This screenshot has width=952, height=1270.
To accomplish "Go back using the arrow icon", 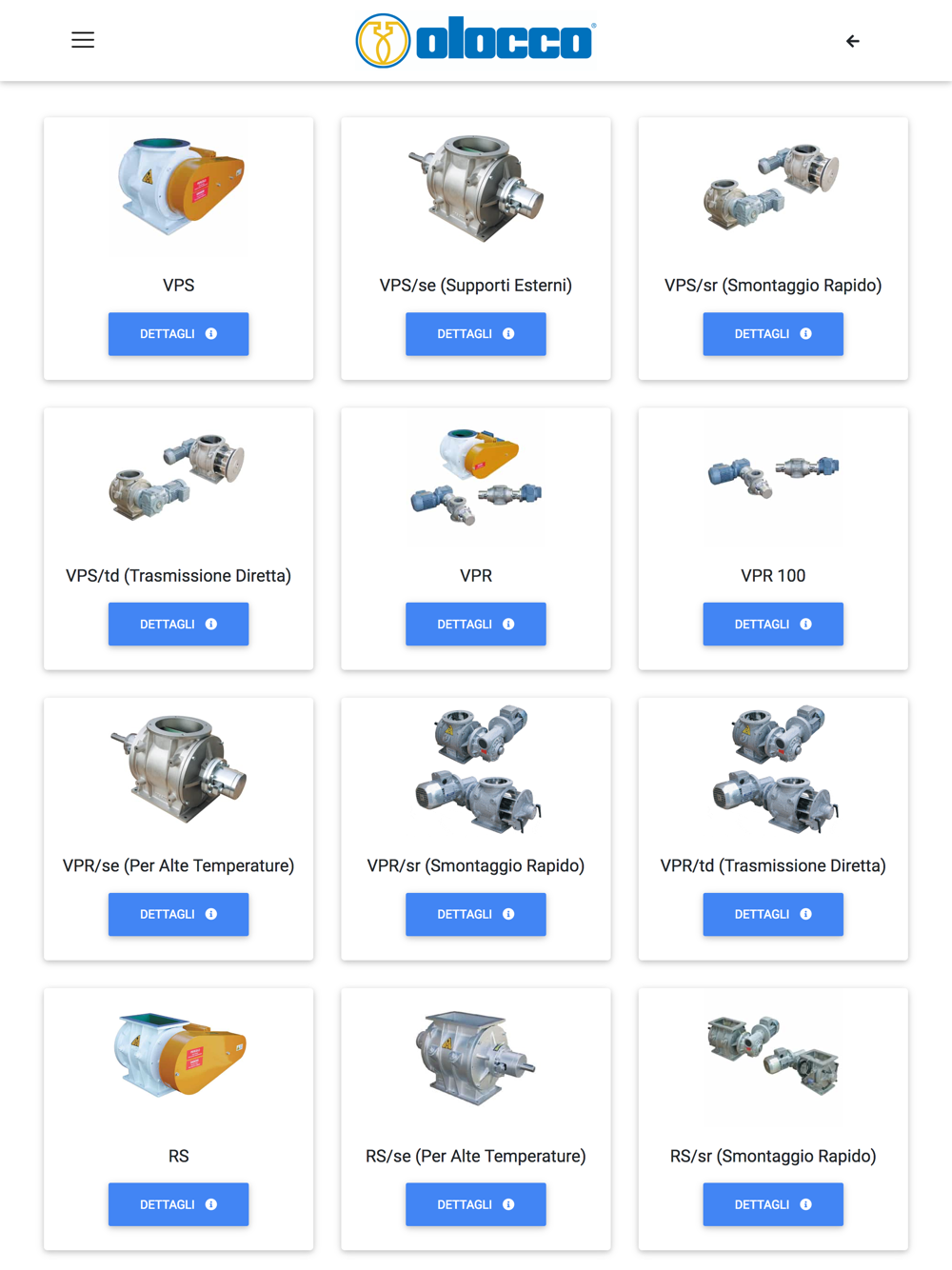I will tap(853, 41).
